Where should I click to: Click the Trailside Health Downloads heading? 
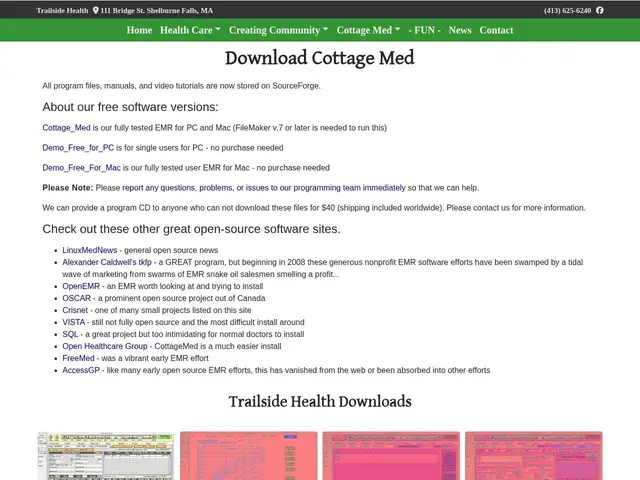click(320, 402)
